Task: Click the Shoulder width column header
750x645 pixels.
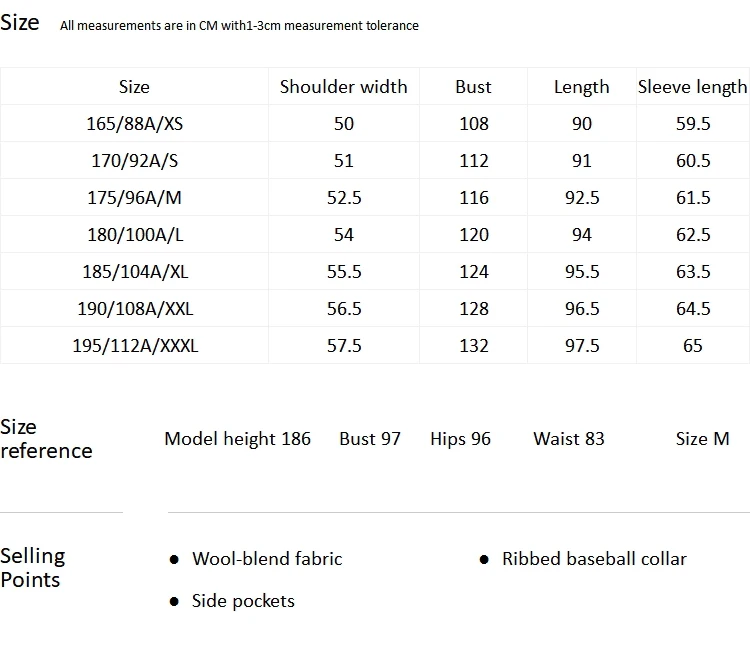Action: (343, 87)
